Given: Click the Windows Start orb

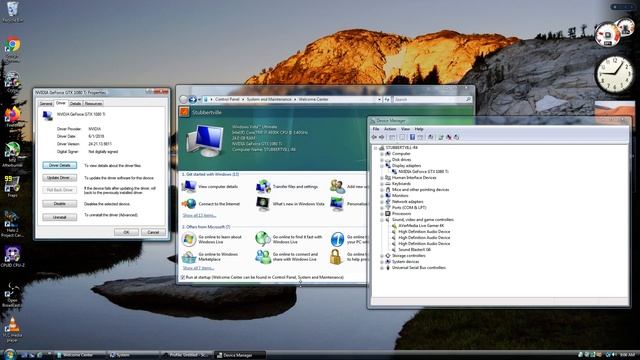Looking at the screenshot, I should tap(9, 354).
